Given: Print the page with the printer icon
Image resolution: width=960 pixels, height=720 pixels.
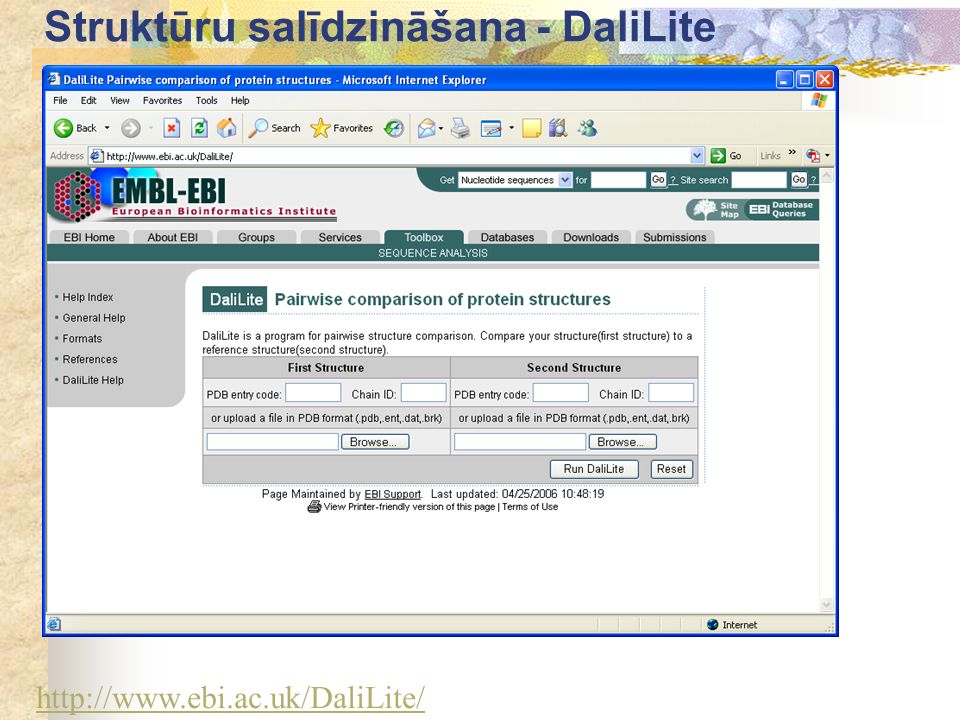Looking at the screenshot, I should coord(460,128).
